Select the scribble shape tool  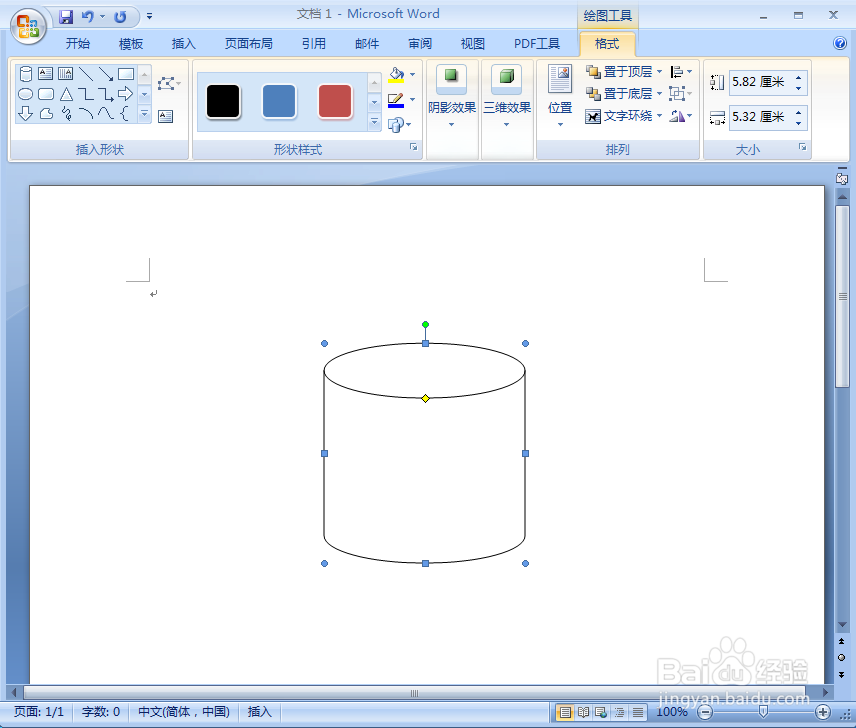[67, 114]
